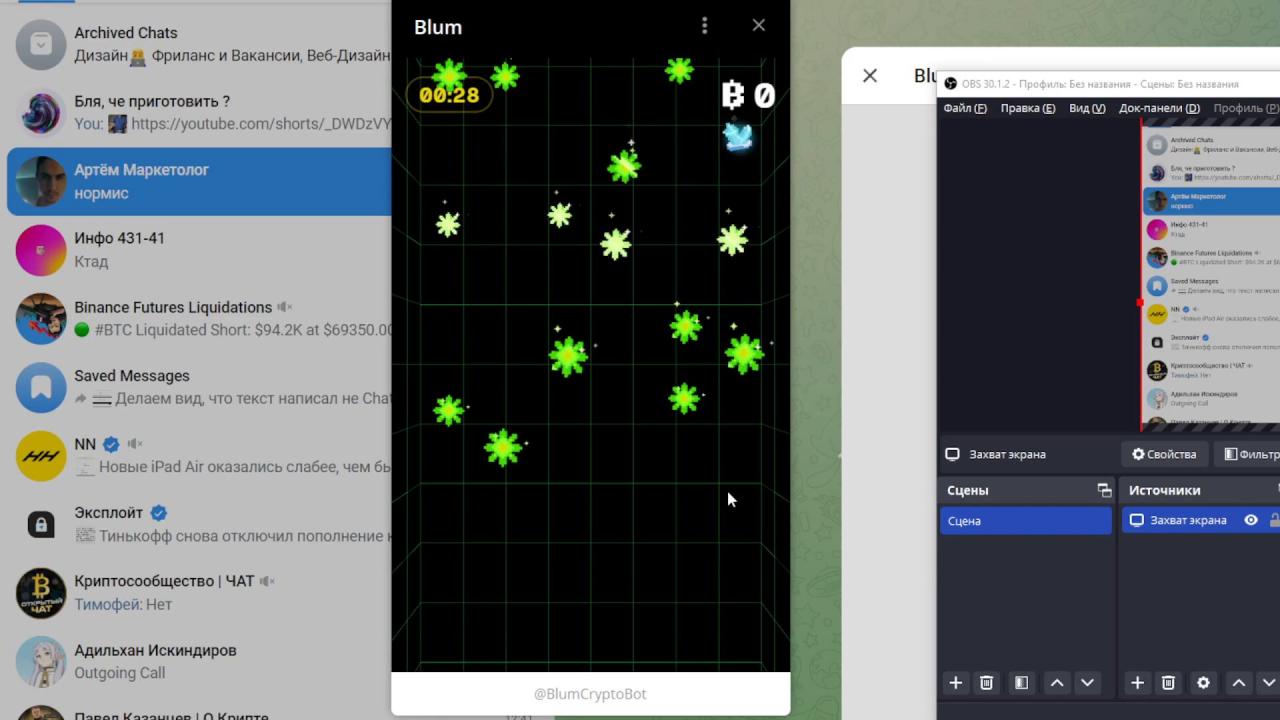The width and height of the screenshot is (1280, 720).
Task: Move scene up in Сцены list
Action: (x=1057, y=683)
